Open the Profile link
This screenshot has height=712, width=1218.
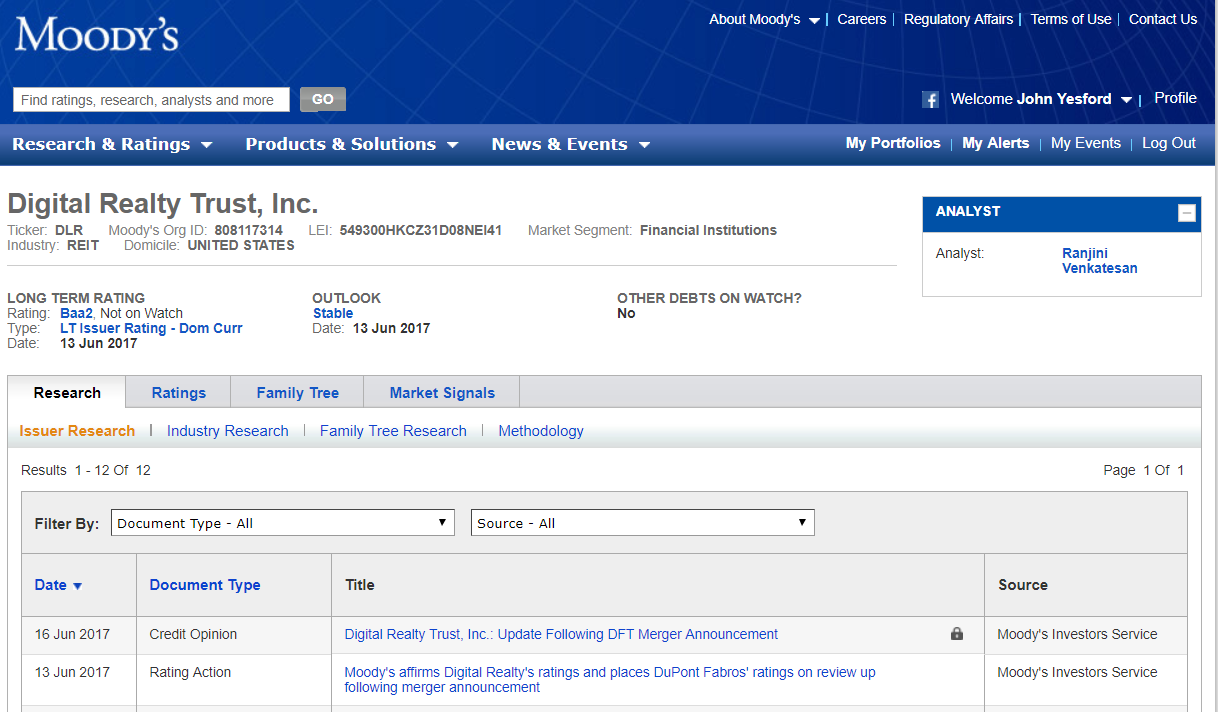[1175, 98]
